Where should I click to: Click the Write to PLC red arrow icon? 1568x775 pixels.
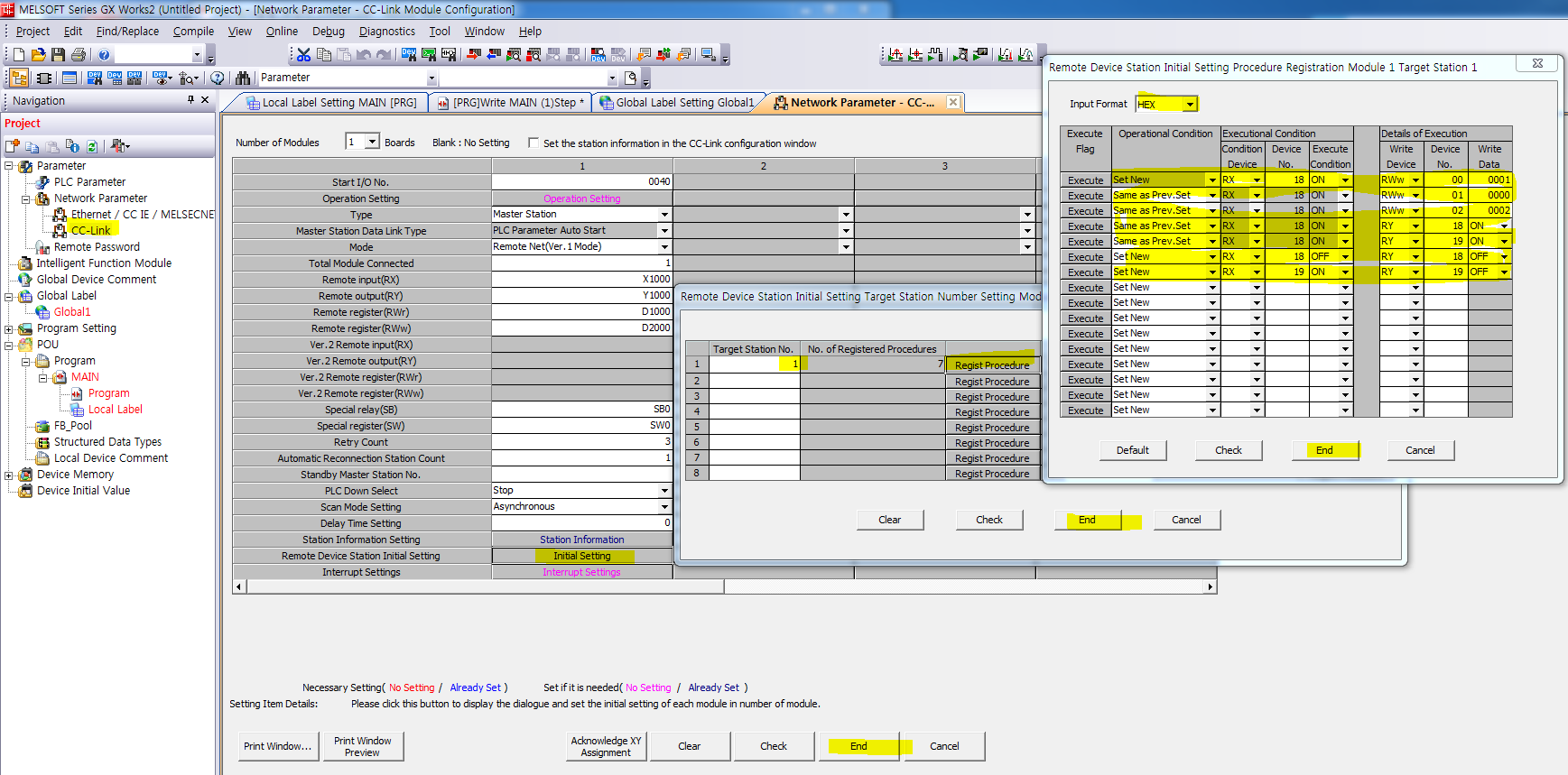pyautogui.click(x=474, y=55)
